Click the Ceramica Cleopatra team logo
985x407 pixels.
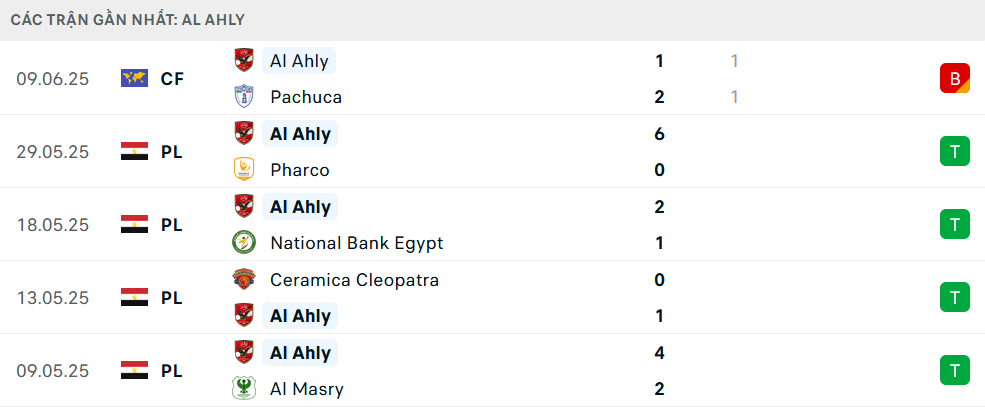click(x=243, y=280)
